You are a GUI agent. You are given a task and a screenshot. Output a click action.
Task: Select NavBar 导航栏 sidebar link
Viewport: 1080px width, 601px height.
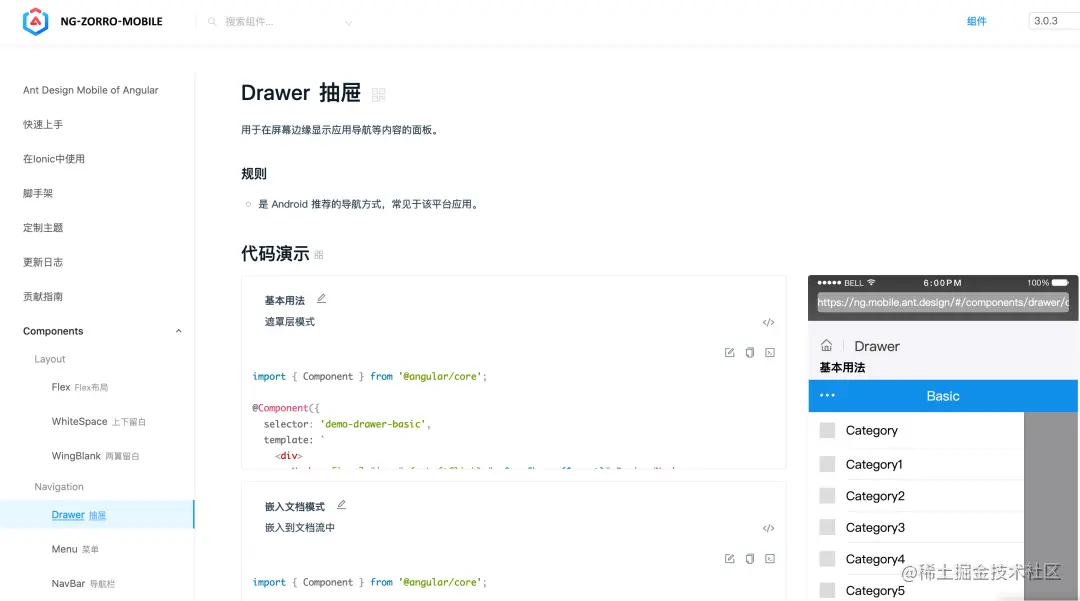pyautogui.click(x=83, y=584)
